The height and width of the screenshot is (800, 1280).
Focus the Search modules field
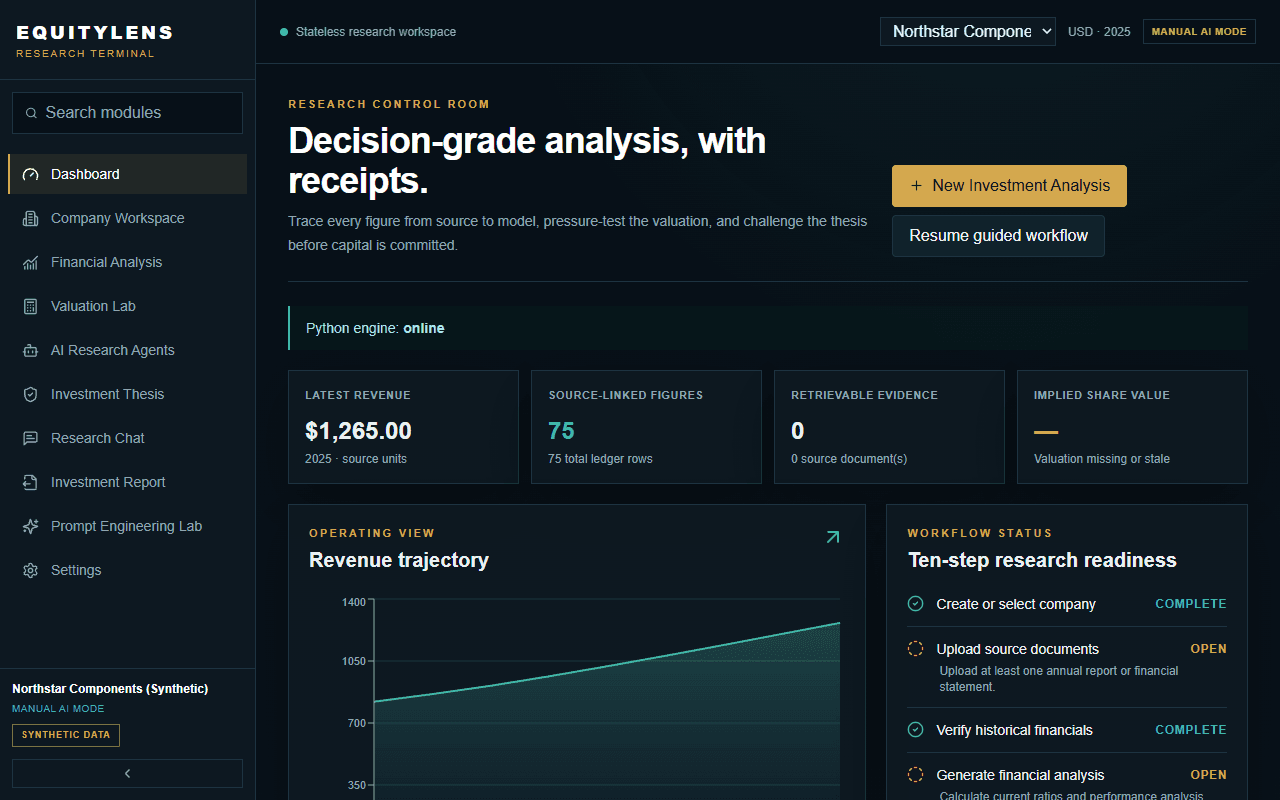pos(127,113)
